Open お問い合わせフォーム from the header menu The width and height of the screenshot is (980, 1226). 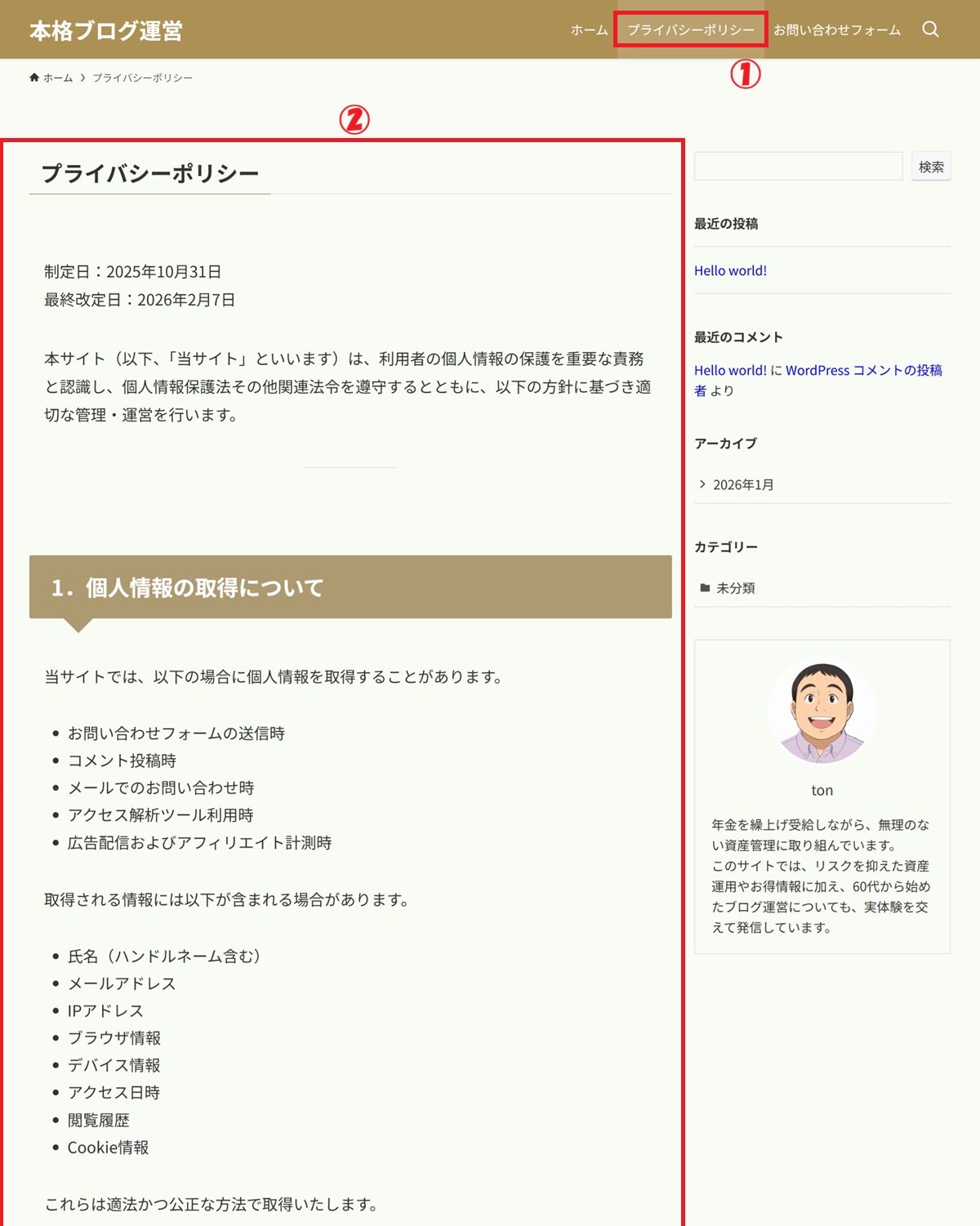coord(837,30)
